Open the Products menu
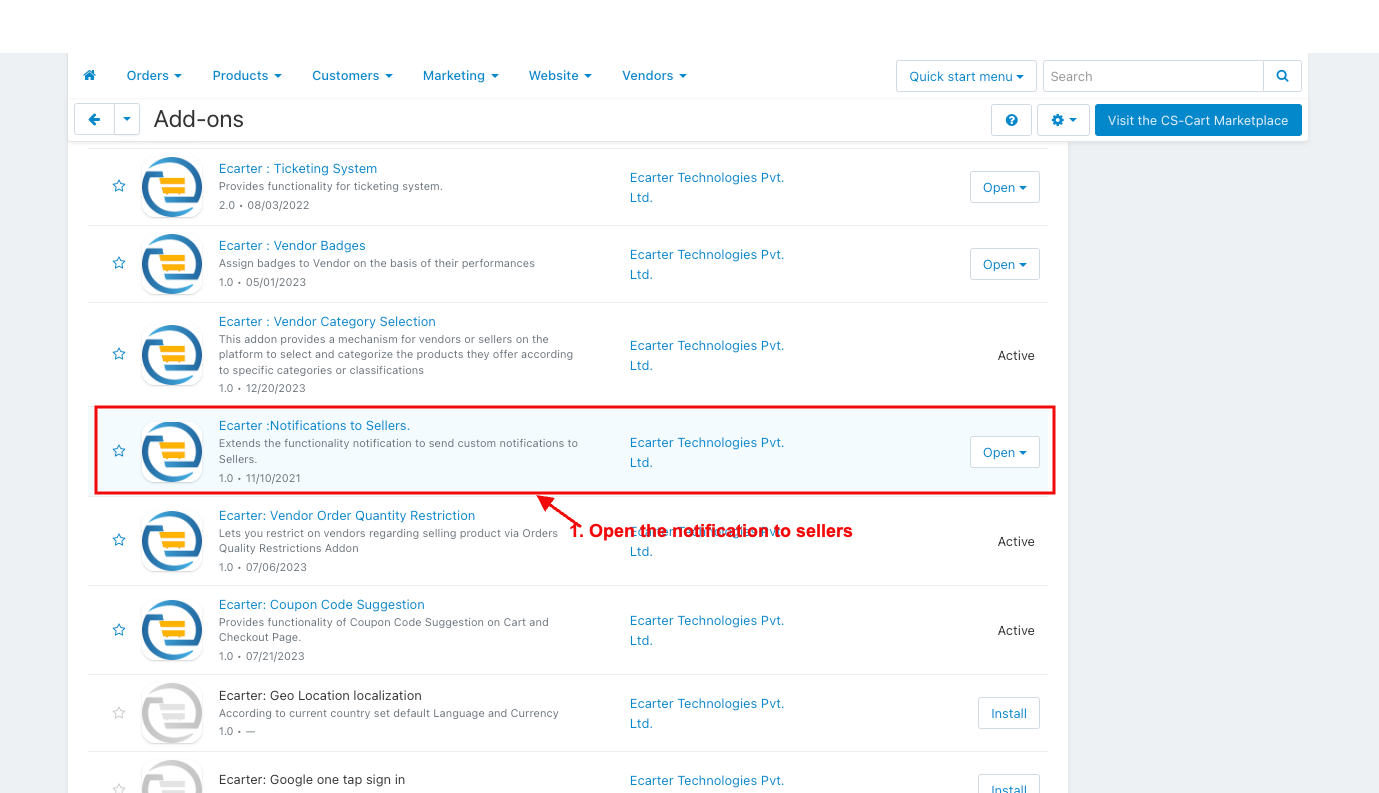This screenshot has height=793, width=1379. (247, 75)
